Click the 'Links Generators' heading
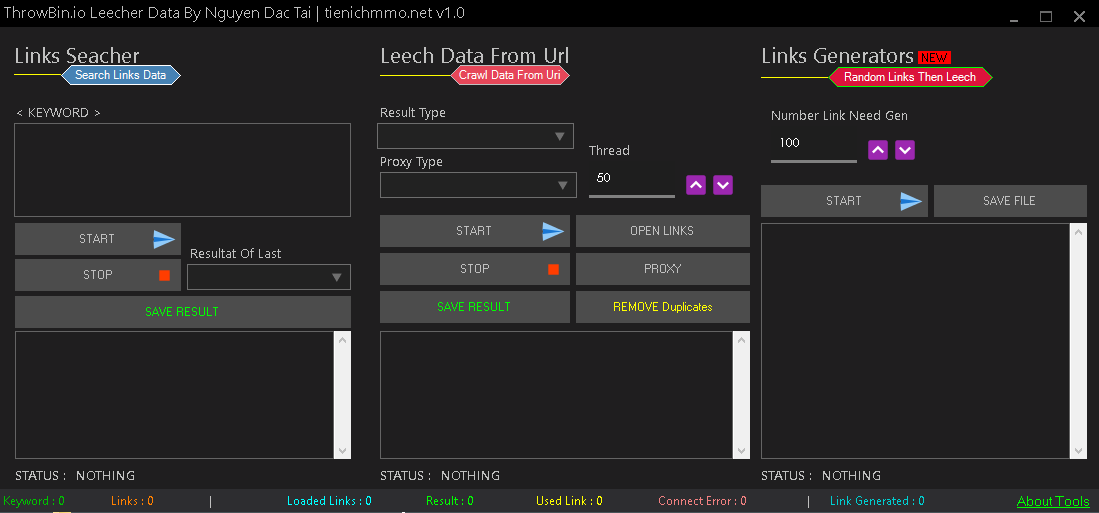 pyautogui.click(x=838, y=55)
